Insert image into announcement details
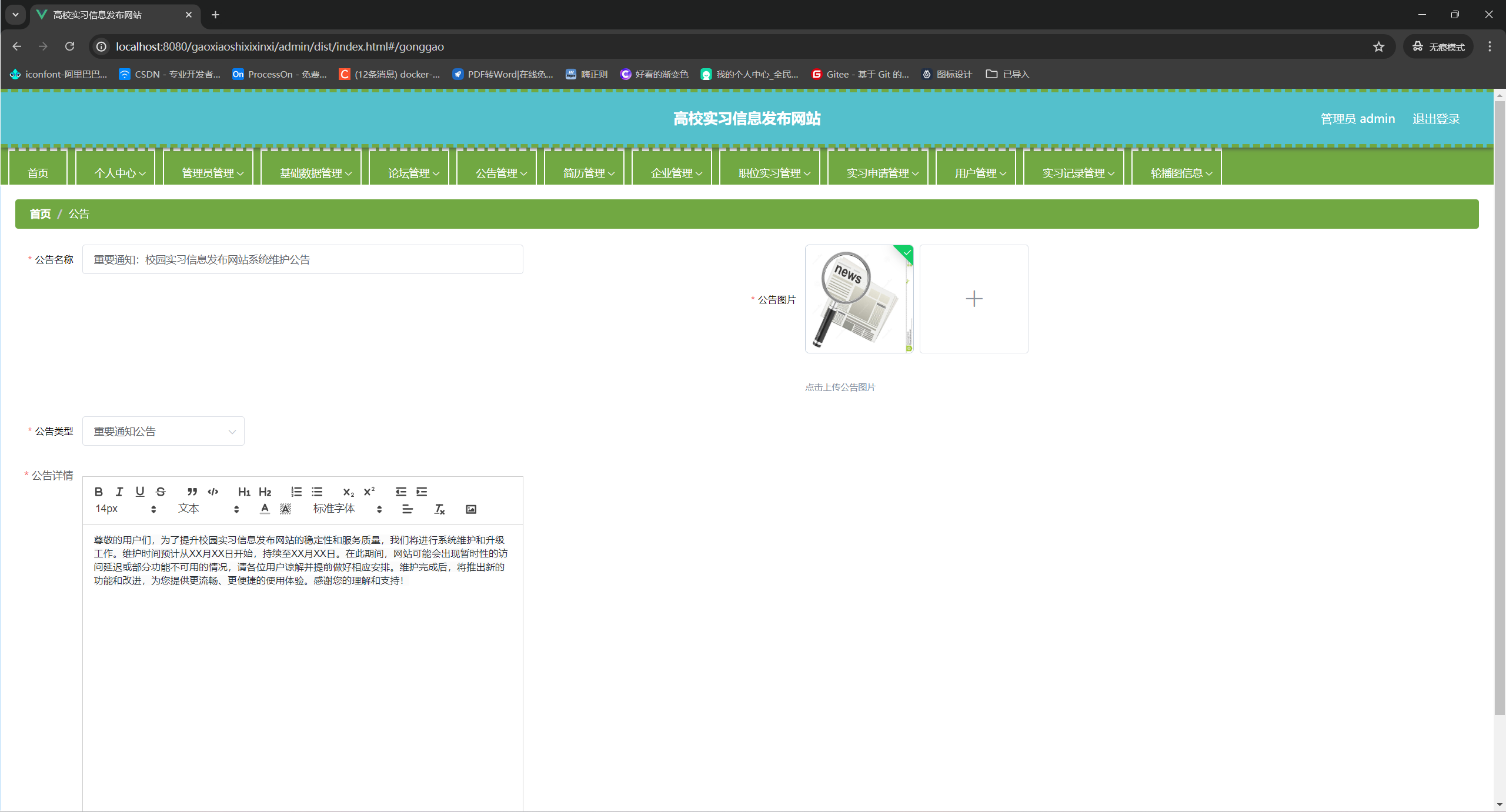Image resolution: width=1506 pixels, height=812 pixels. (x=471, y=509)
